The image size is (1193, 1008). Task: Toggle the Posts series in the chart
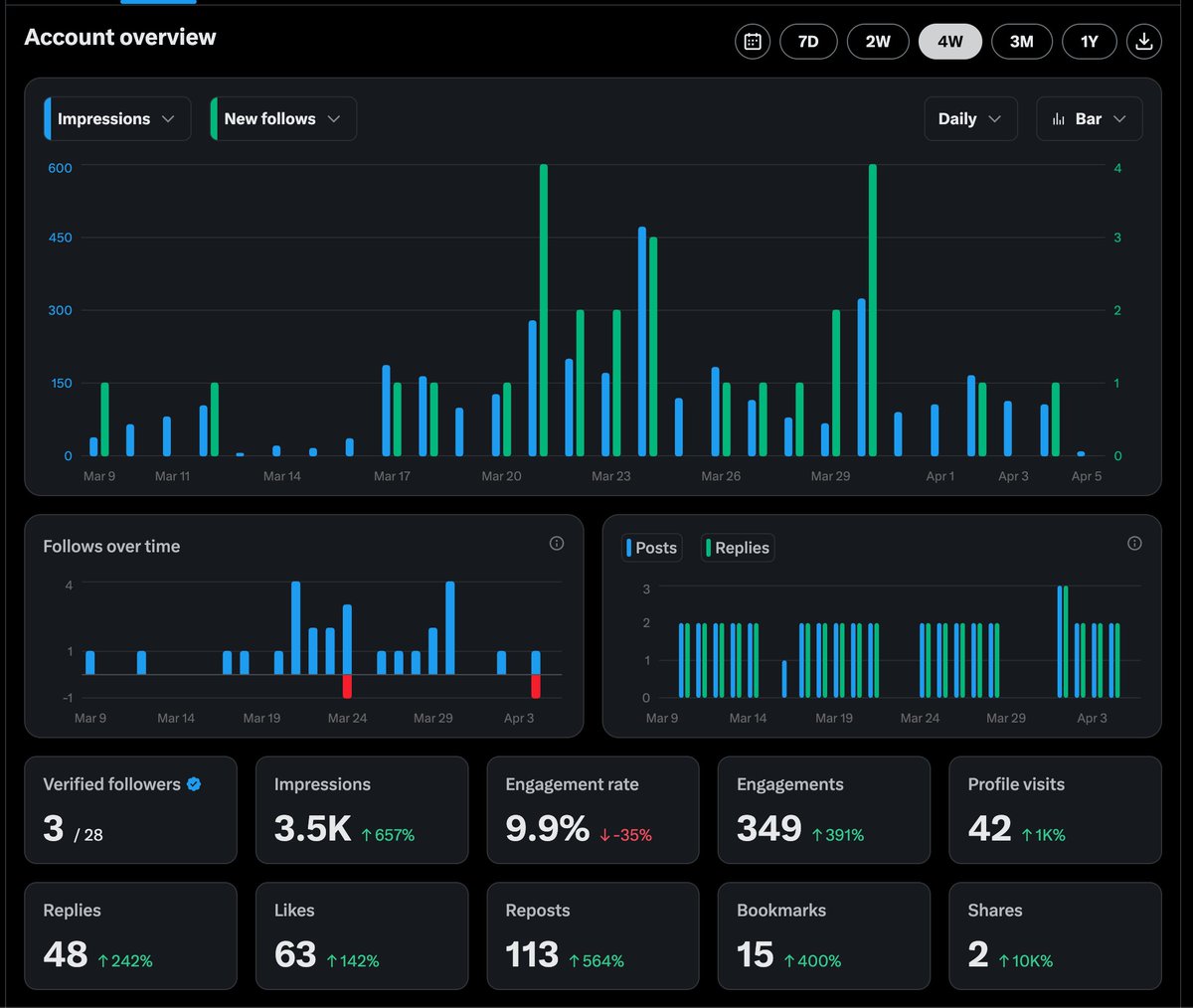click(652, 548)
